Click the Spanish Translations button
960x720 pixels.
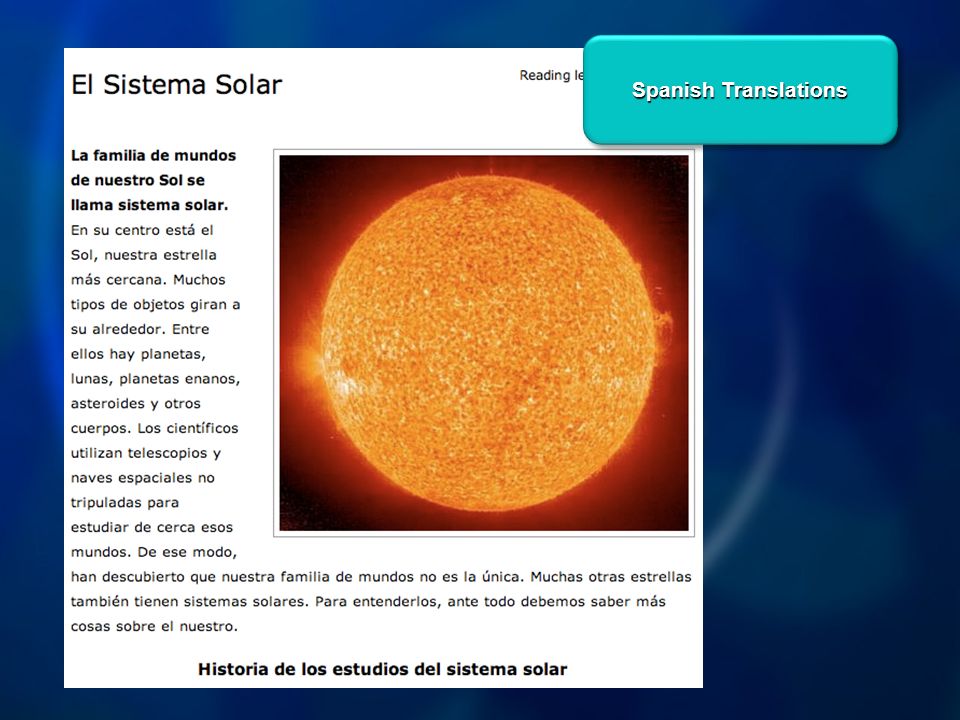(x=740, y=90)
